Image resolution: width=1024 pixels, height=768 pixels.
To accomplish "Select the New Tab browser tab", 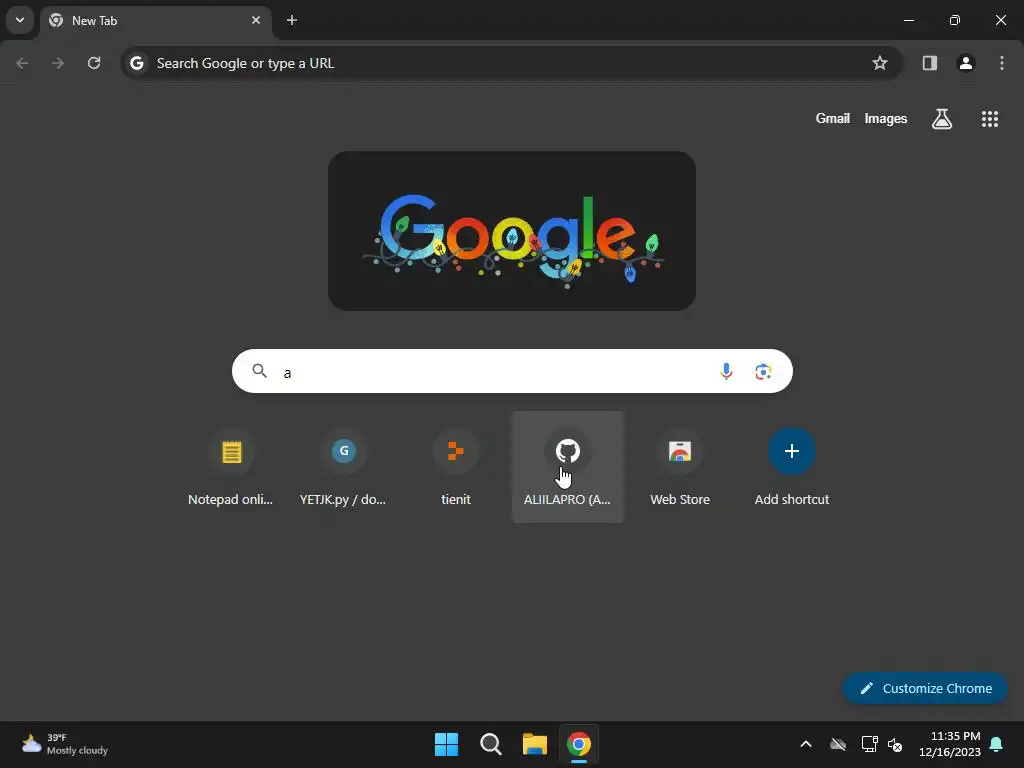I will [155, 21].
